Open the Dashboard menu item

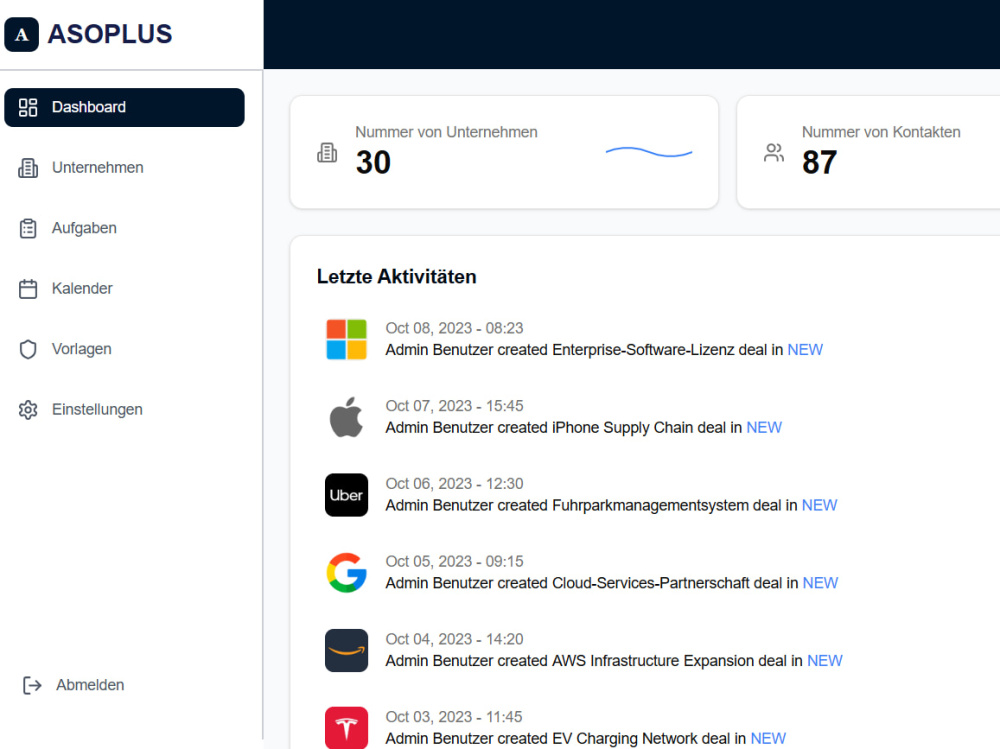pyautogui.click(x=124, y=107)
